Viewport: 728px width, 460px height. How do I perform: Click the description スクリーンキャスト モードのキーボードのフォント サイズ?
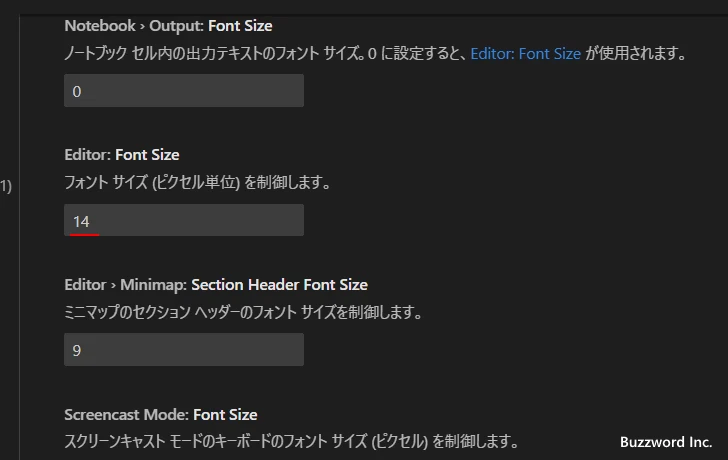[291, 441]
